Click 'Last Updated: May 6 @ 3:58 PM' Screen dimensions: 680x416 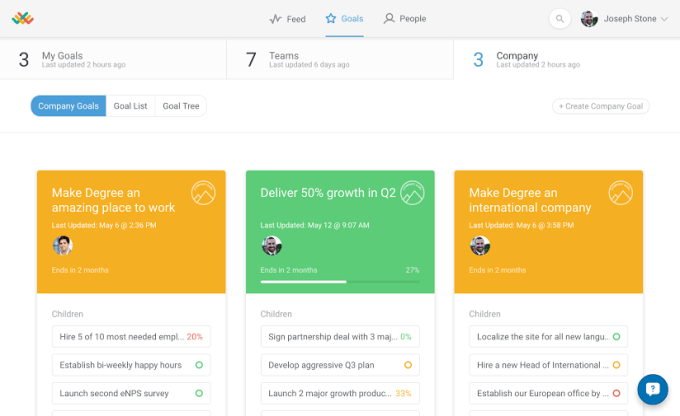point(521,225)
